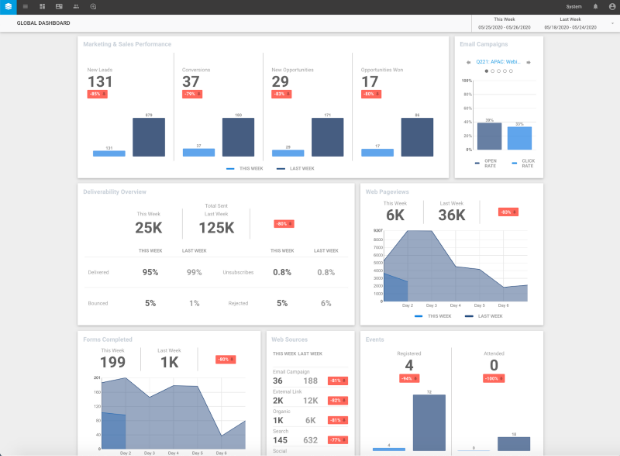The image size is (620, 456).
Task: Toggle CLICK RATE legend in Email Campaigns
Action: pos(523,163)
